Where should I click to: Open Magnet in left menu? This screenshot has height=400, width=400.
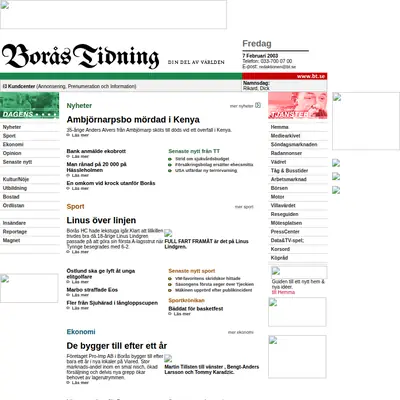click(x=11, y=240)
